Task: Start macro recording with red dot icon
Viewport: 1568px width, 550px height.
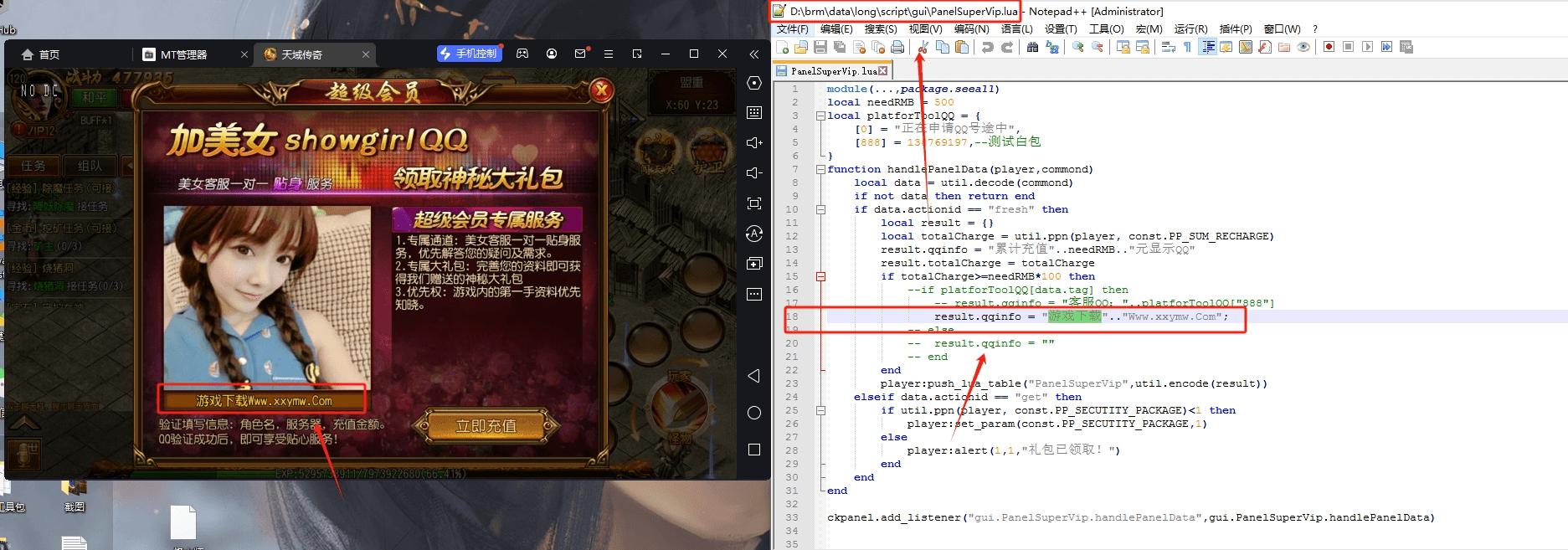Action: click(x=1329, y=47)
